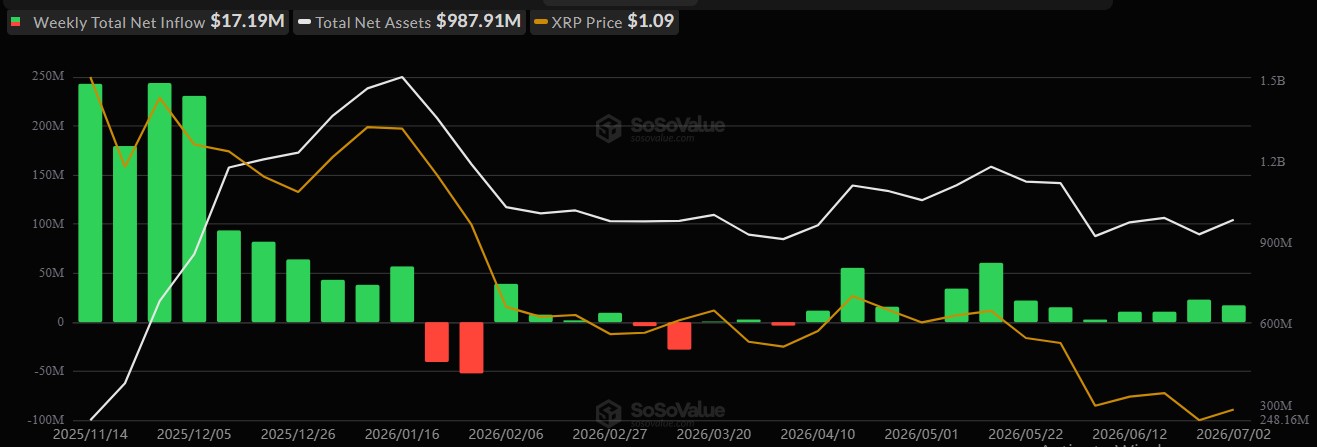This screenshot has width=1317, height=447.
Task: Toggle the Weekly Total Net Inflow legend series
Action: [x=148, y=22]
